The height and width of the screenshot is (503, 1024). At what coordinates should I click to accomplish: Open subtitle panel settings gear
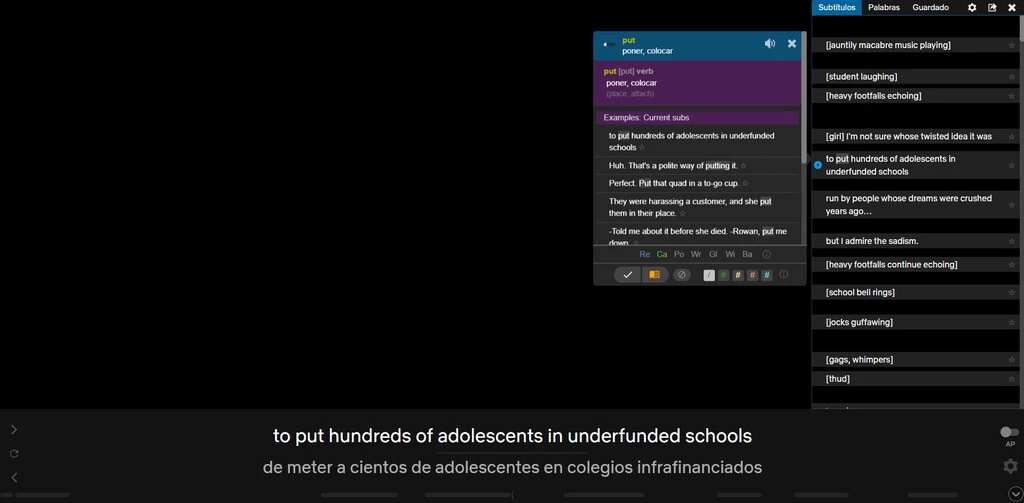(x=972, y=8)
